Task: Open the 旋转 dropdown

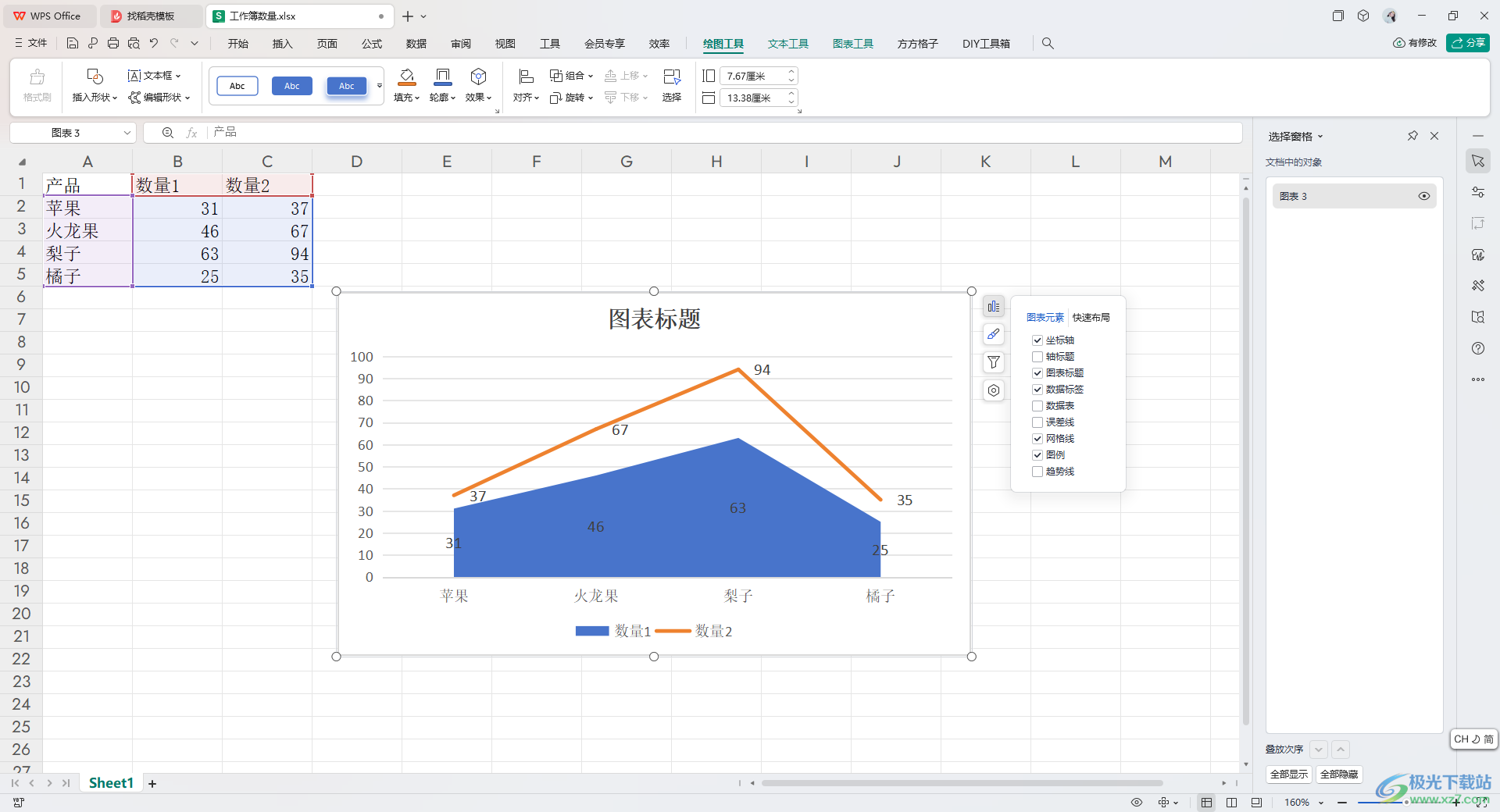Action: [572, 98]
